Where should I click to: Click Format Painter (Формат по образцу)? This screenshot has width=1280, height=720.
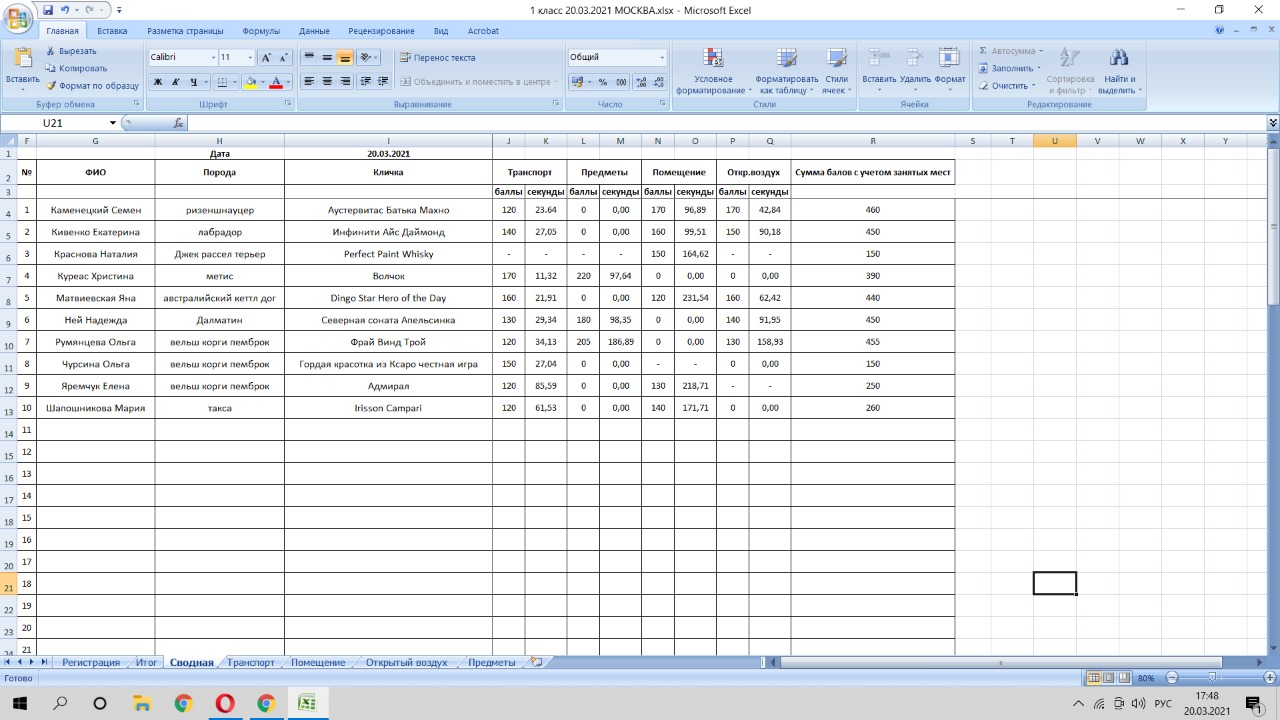[x=91, y=85]
